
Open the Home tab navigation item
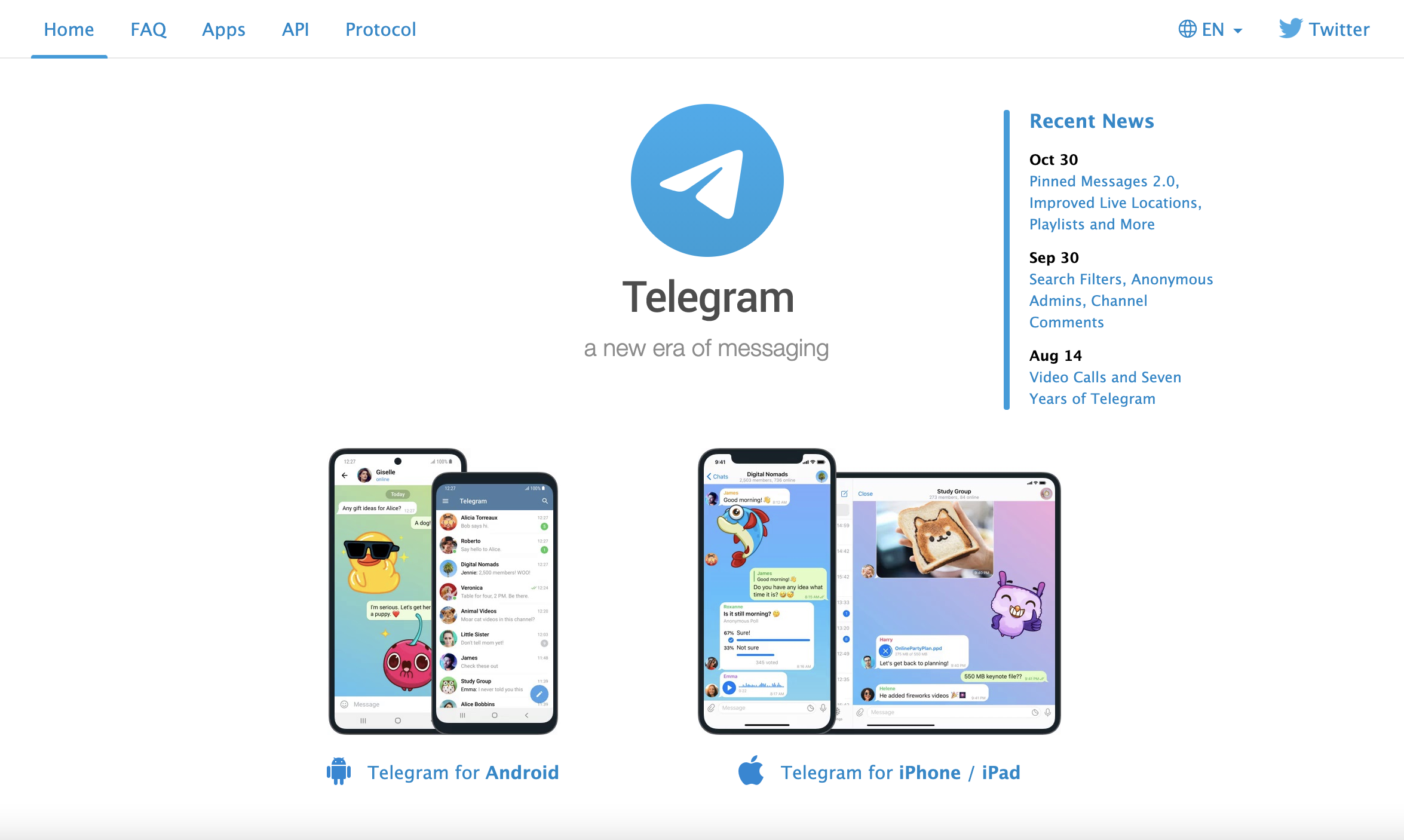[69, 28]
